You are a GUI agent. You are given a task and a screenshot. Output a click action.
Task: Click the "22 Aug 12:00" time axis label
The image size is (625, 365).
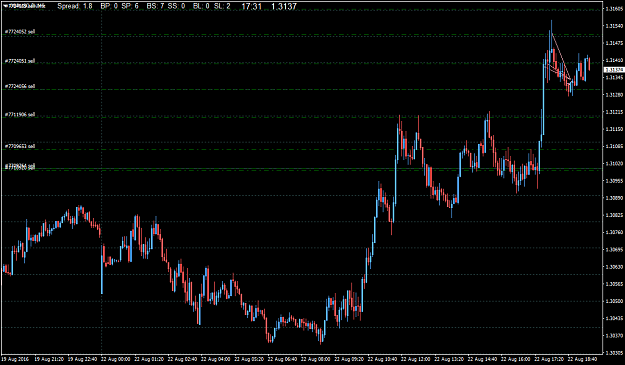click(x=416, y=359)
